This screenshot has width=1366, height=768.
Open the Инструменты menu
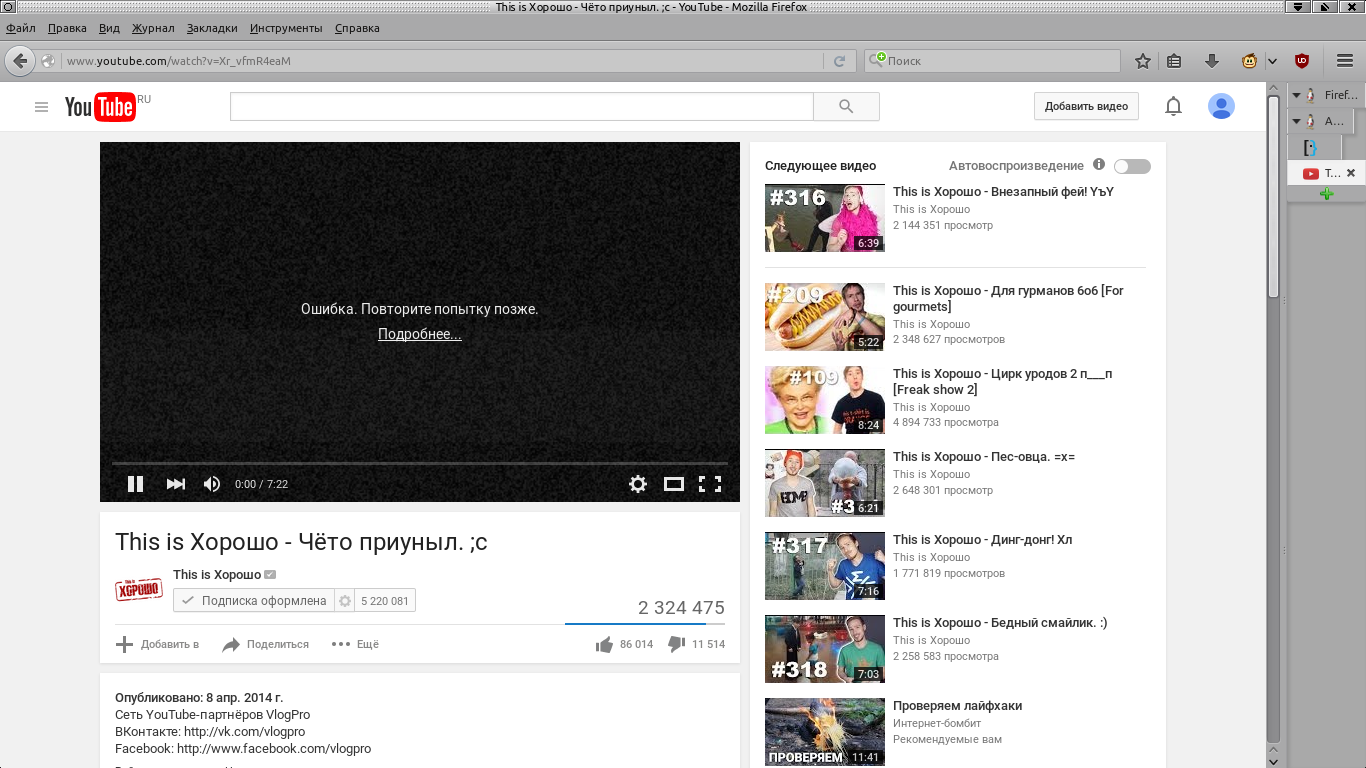coord(286,28)
